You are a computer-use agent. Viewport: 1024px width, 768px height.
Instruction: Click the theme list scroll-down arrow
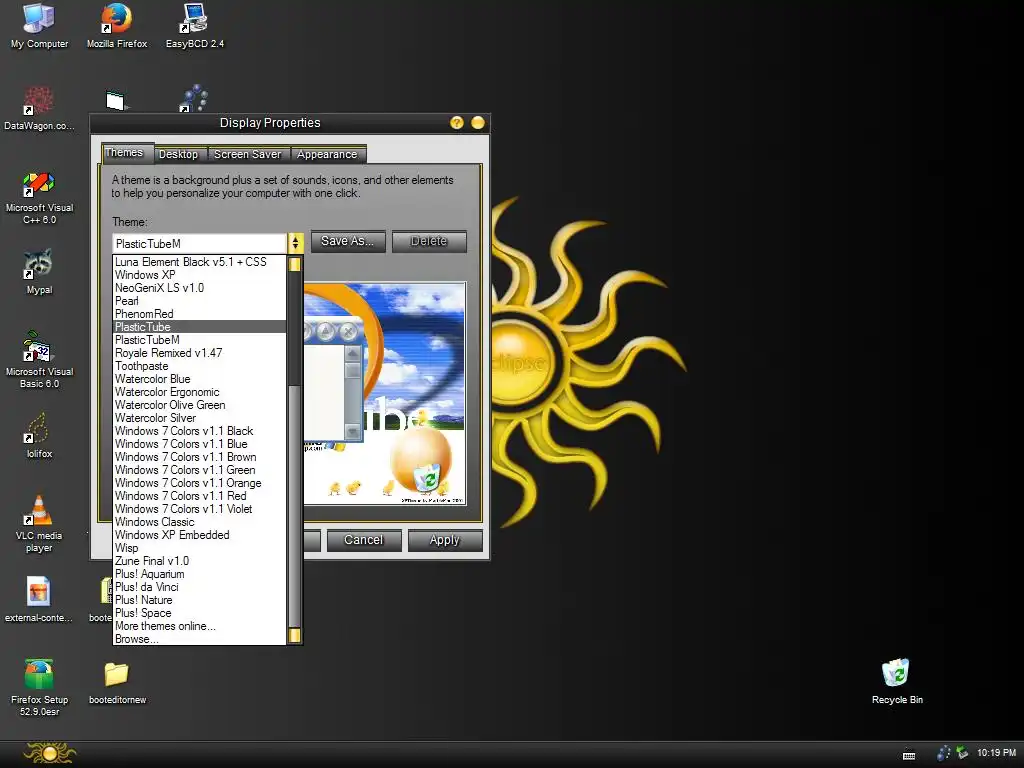tap(295, 635)
